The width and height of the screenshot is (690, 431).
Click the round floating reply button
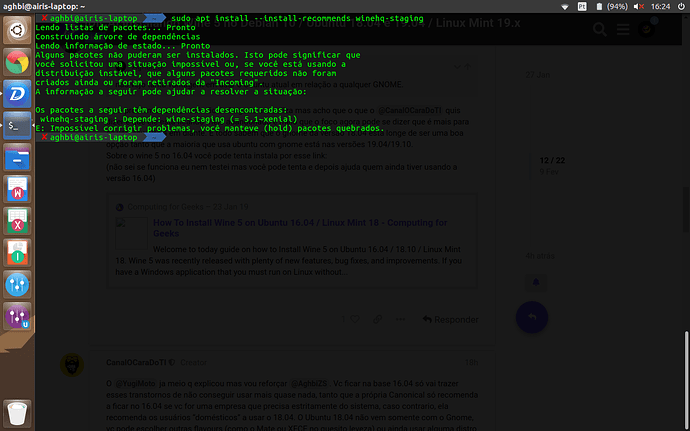(532, 317)
